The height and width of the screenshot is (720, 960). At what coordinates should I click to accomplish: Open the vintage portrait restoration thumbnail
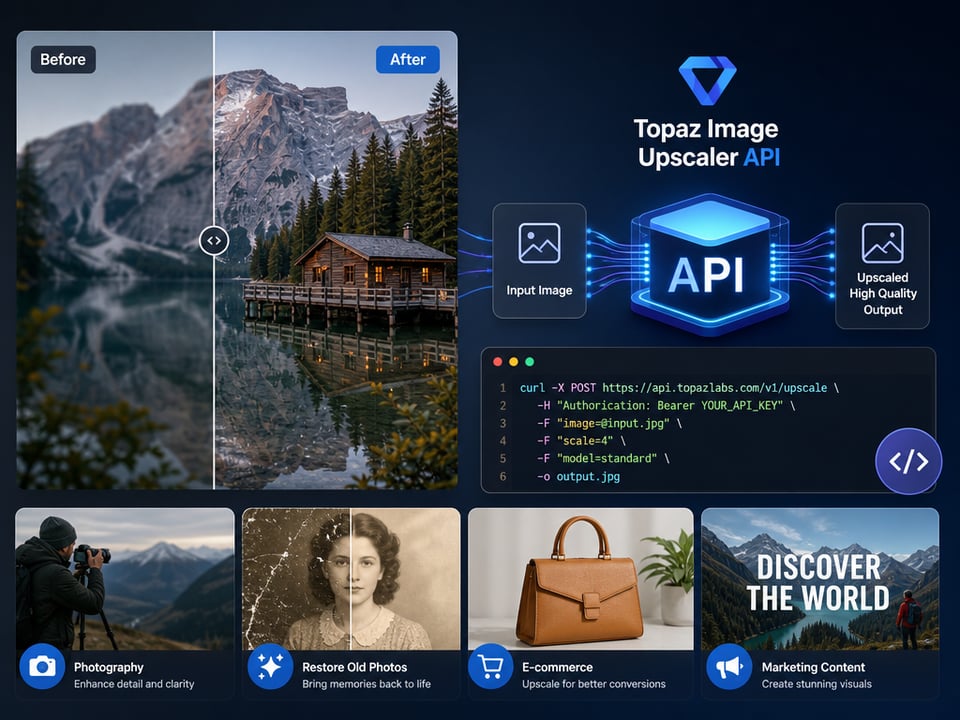click(x=351, y=579)
